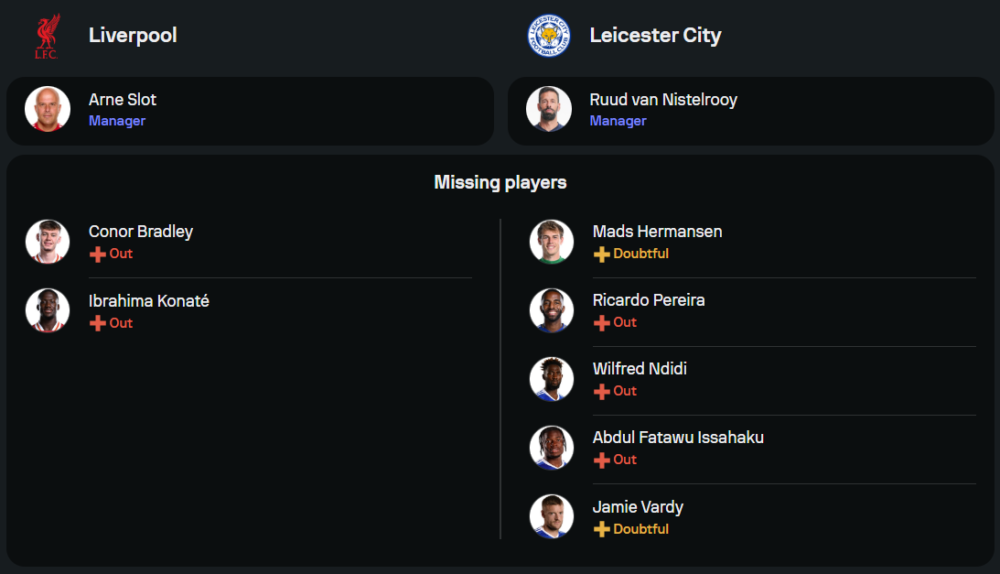Click the red cross under Wilfred Ndidi
Image resolution: width=1000 pixels, height=574 pixels.
(601, 391)
